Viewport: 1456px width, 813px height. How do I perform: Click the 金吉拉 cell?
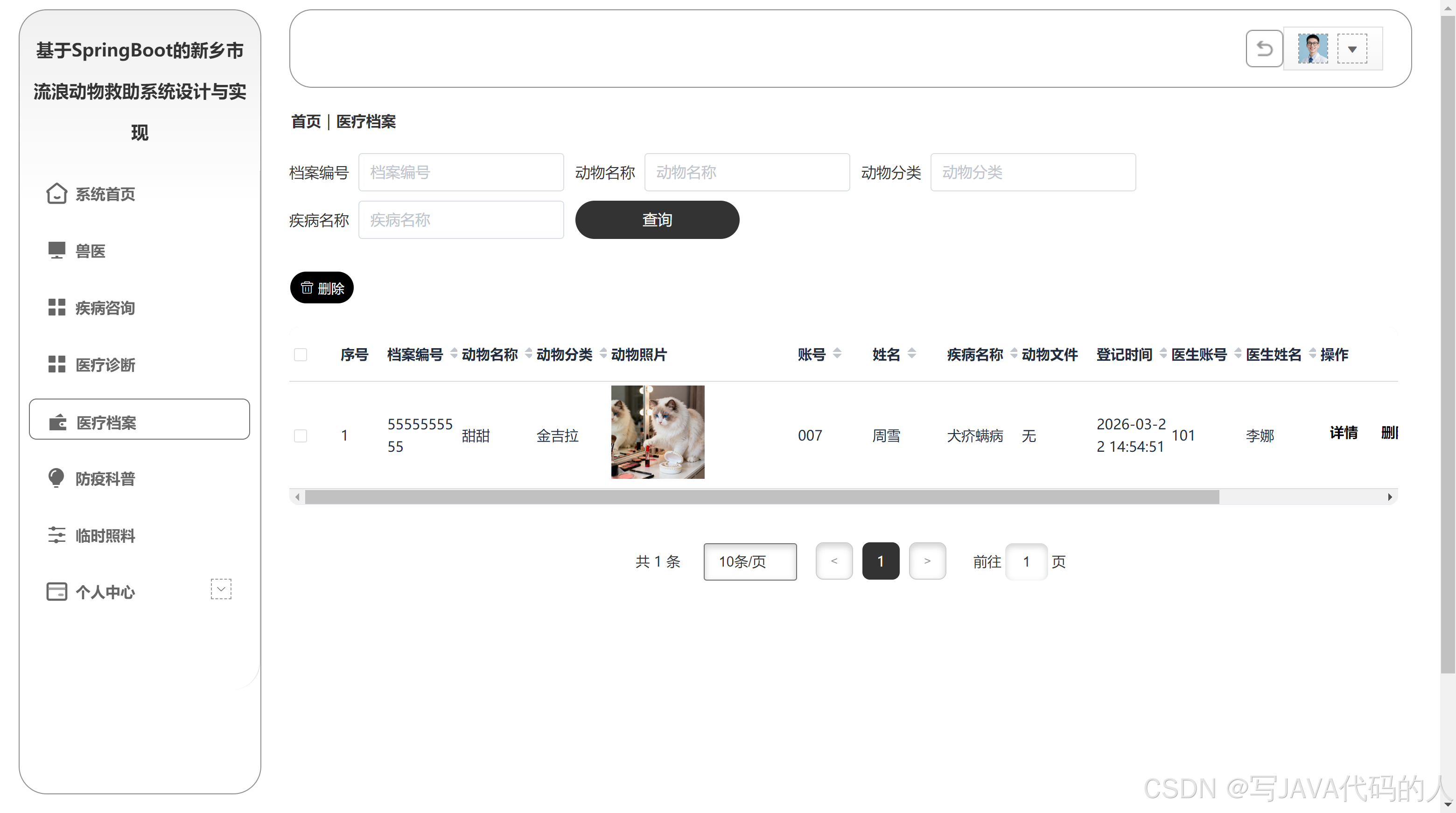pyautogui.click(x=557, y=435)
